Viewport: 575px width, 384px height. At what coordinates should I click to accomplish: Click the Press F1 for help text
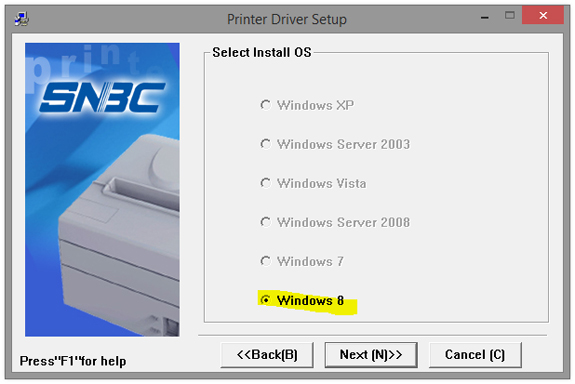tap(73, 361)
